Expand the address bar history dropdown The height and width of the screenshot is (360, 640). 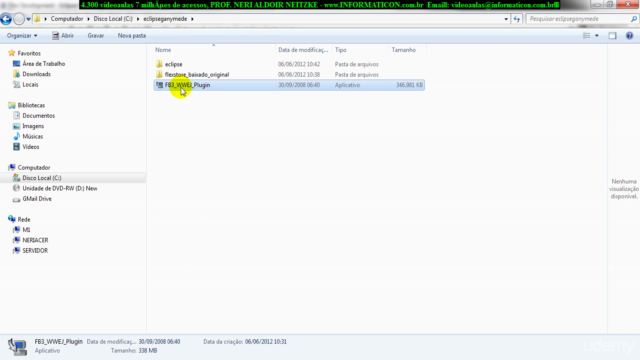tap(506, 19)
